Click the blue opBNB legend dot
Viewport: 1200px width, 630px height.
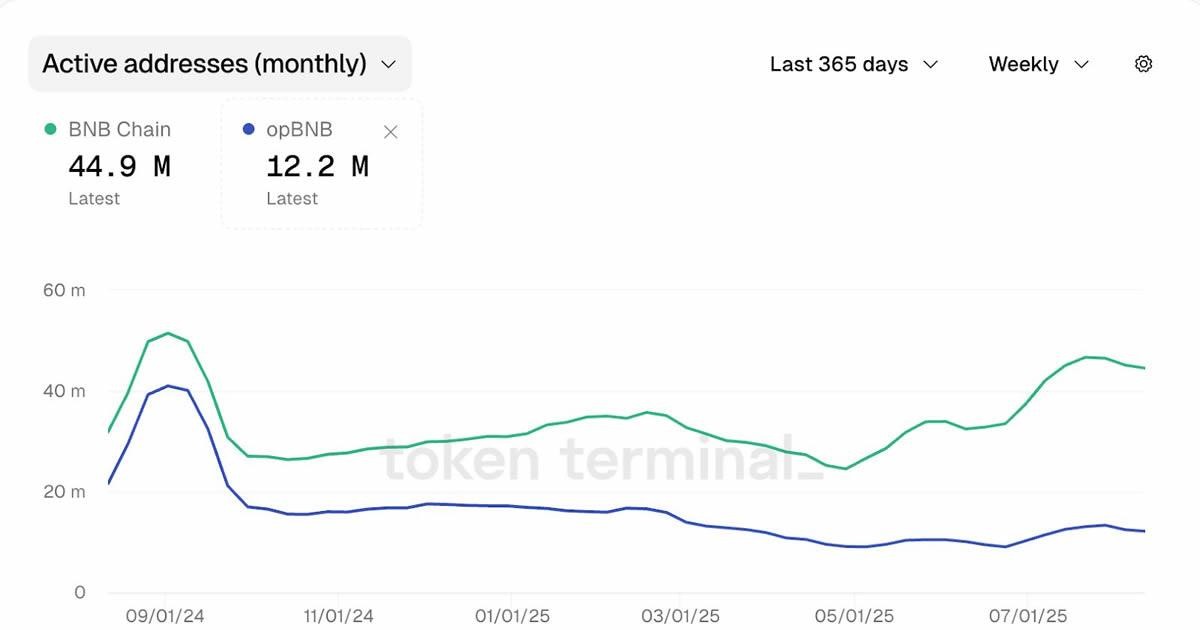pos(248,129)
